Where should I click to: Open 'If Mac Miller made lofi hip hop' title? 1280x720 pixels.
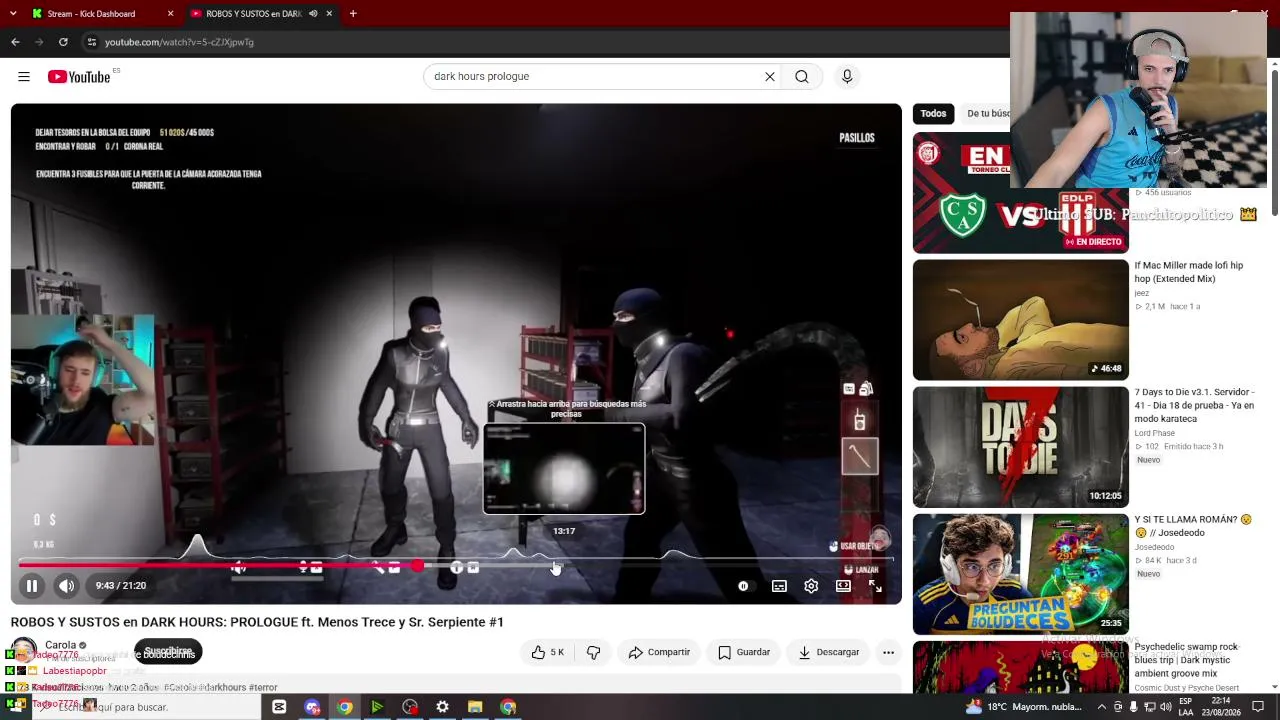click(x=1189, y=272)
